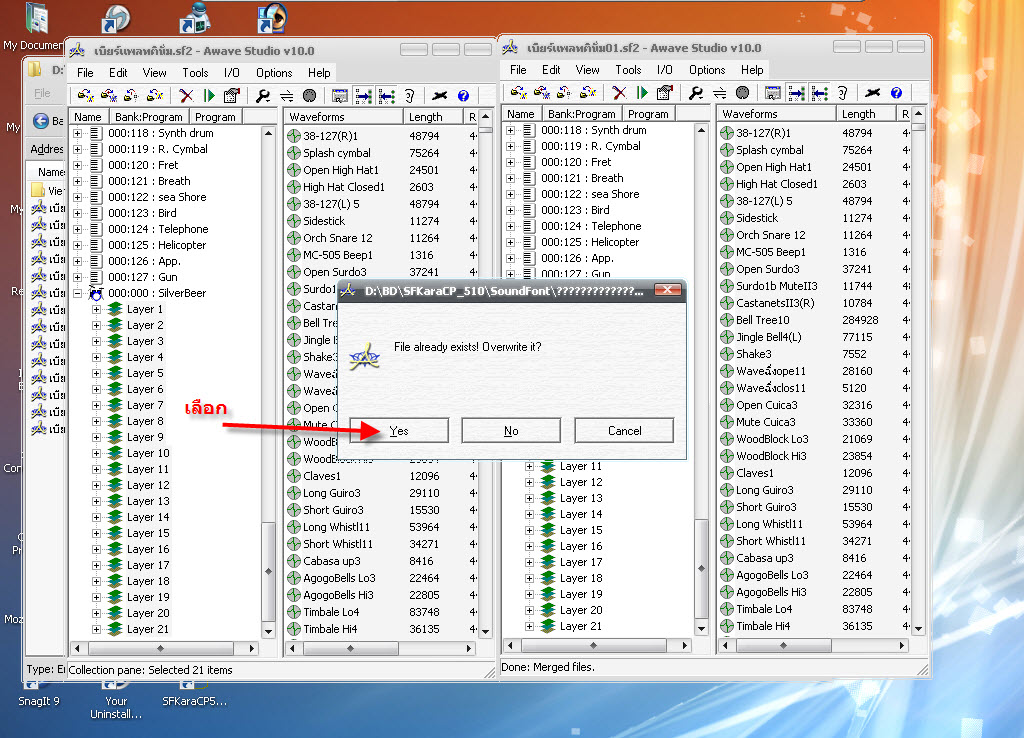Click the horizontal scrollbar under right waveforms list
The image size is (1024, 738).
click(813, 645)
